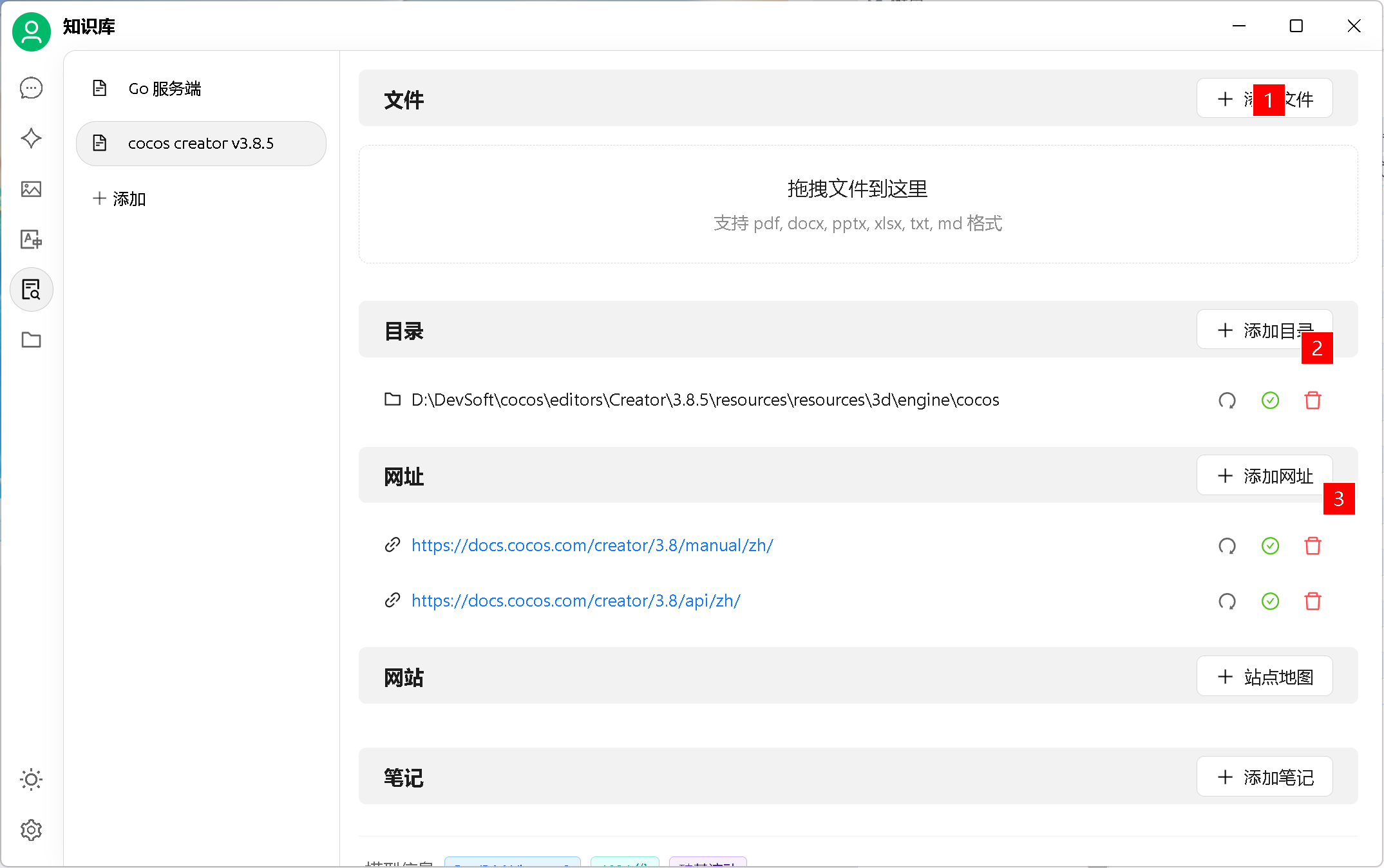Refresh the manual/zh URL entry
Image resolution: width=1384 pixels, height=868 pixels.
[x=1227, y=546]
